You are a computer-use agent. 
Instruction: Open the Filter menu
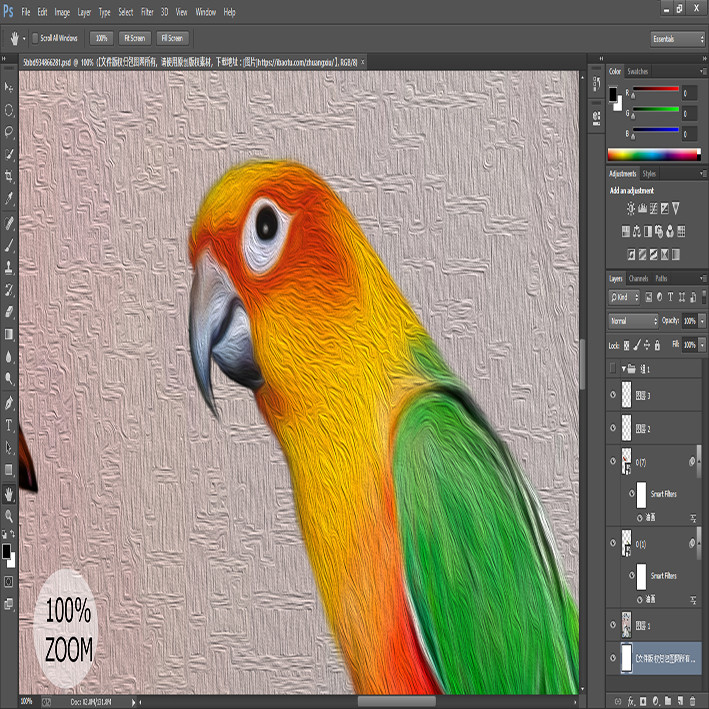147,12
